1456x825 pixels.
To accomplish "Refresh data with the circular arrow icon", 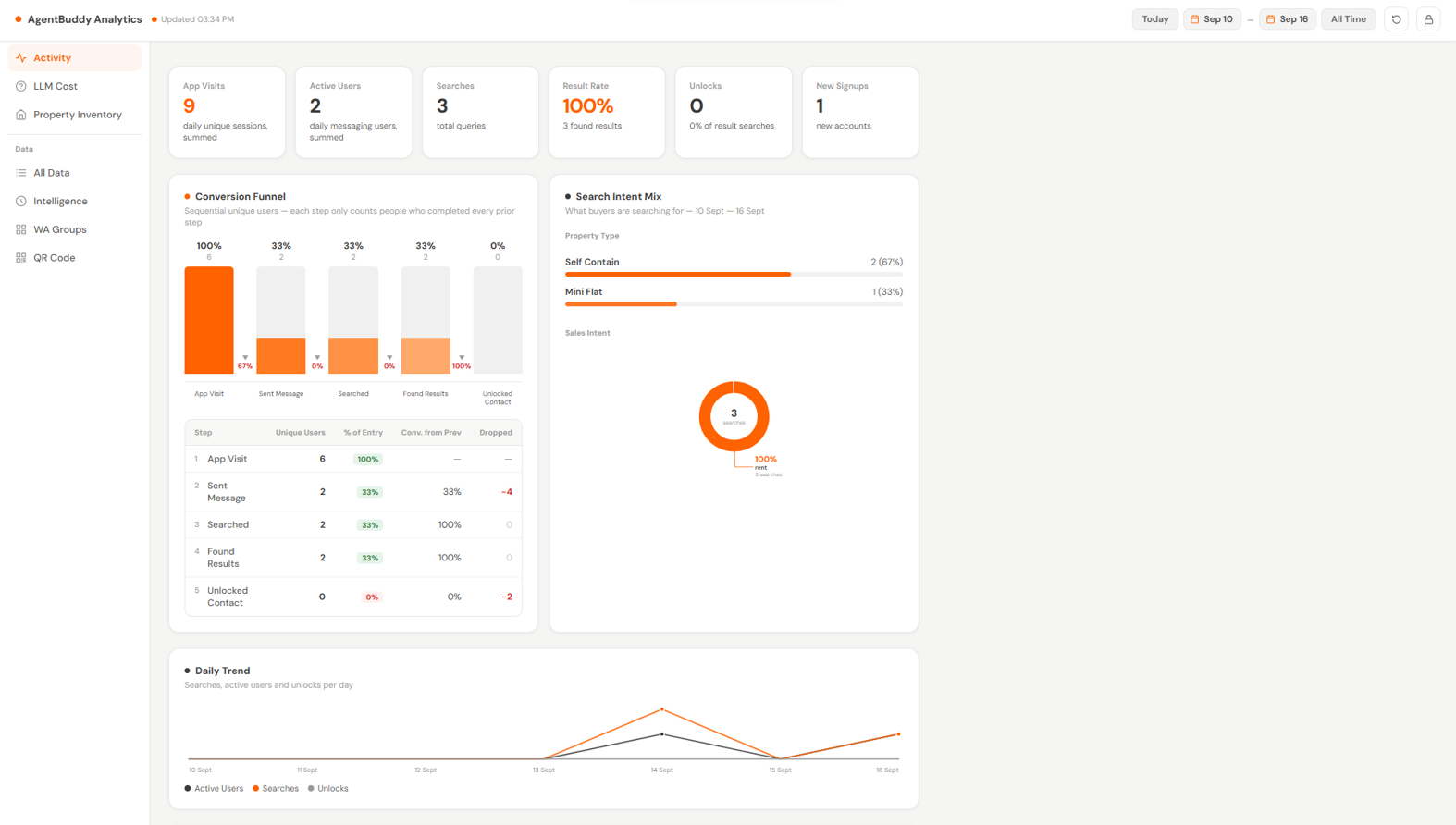I will 1397,19.
